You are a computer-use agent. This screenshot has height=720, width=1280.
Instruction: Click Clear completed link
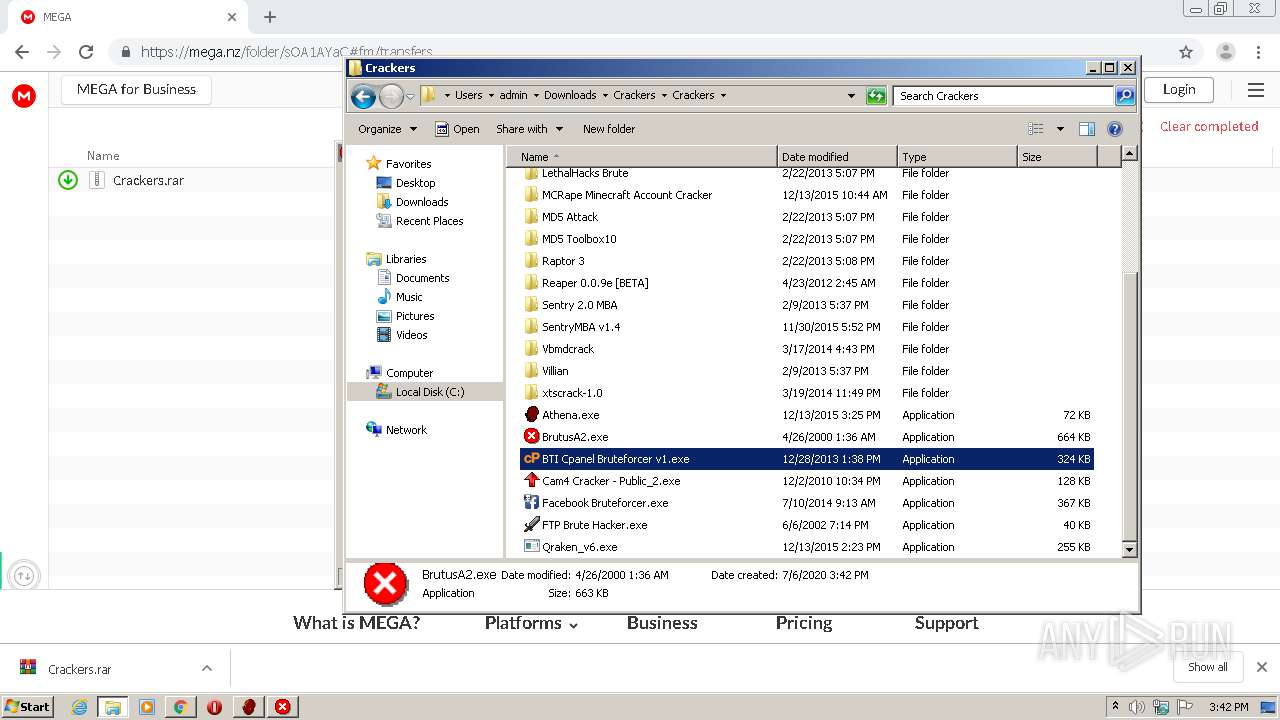pos(1209,126)
